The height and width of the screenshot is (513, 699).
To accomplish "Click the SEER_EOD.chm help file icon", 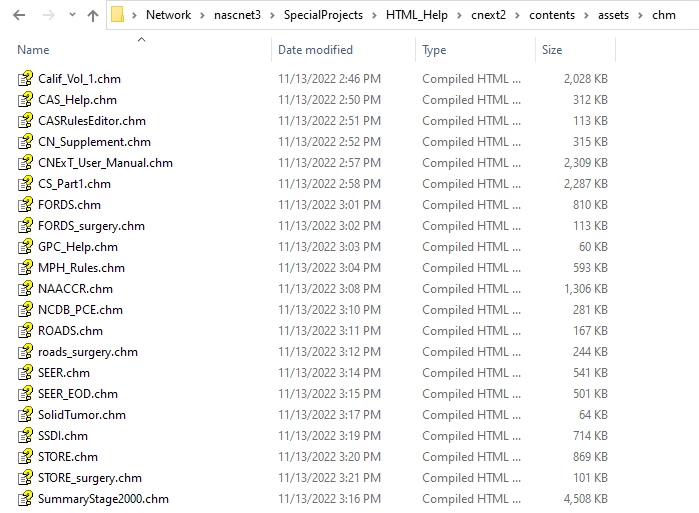I will pyautogui.click(x=25, y=393).
